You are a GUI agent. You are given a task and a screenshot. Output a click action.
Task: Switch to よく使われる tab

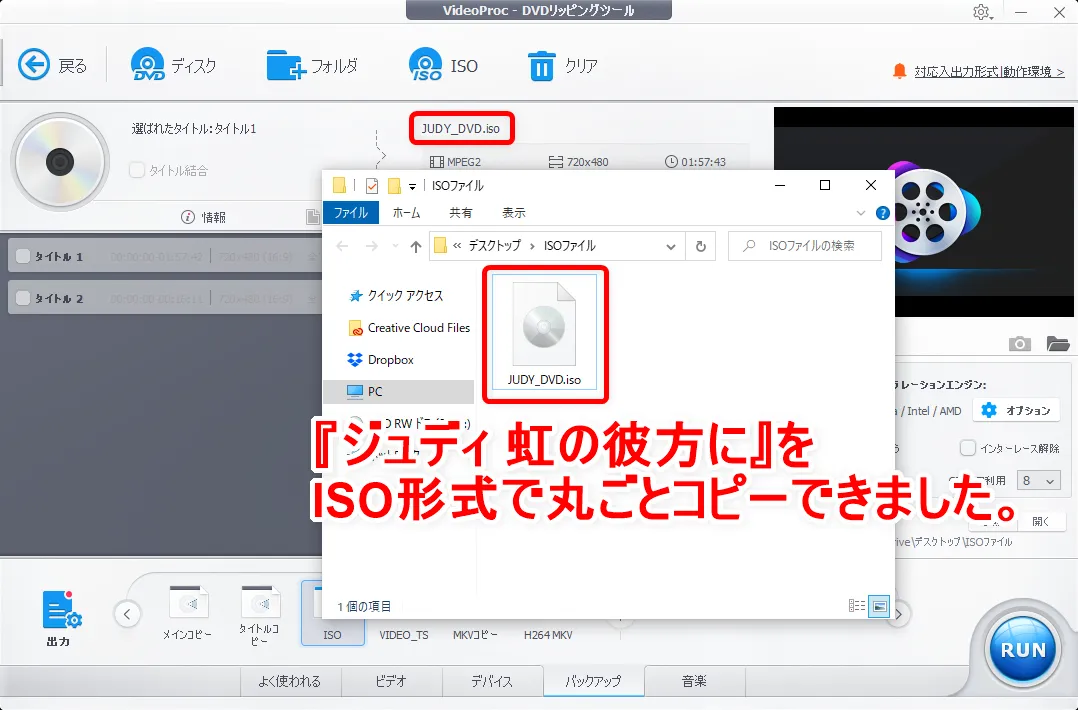pos(289,681)
